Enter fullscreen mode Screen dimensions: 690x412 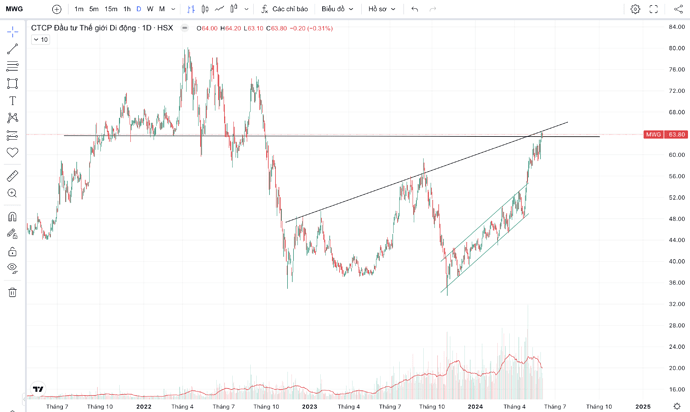pos(654,9)
